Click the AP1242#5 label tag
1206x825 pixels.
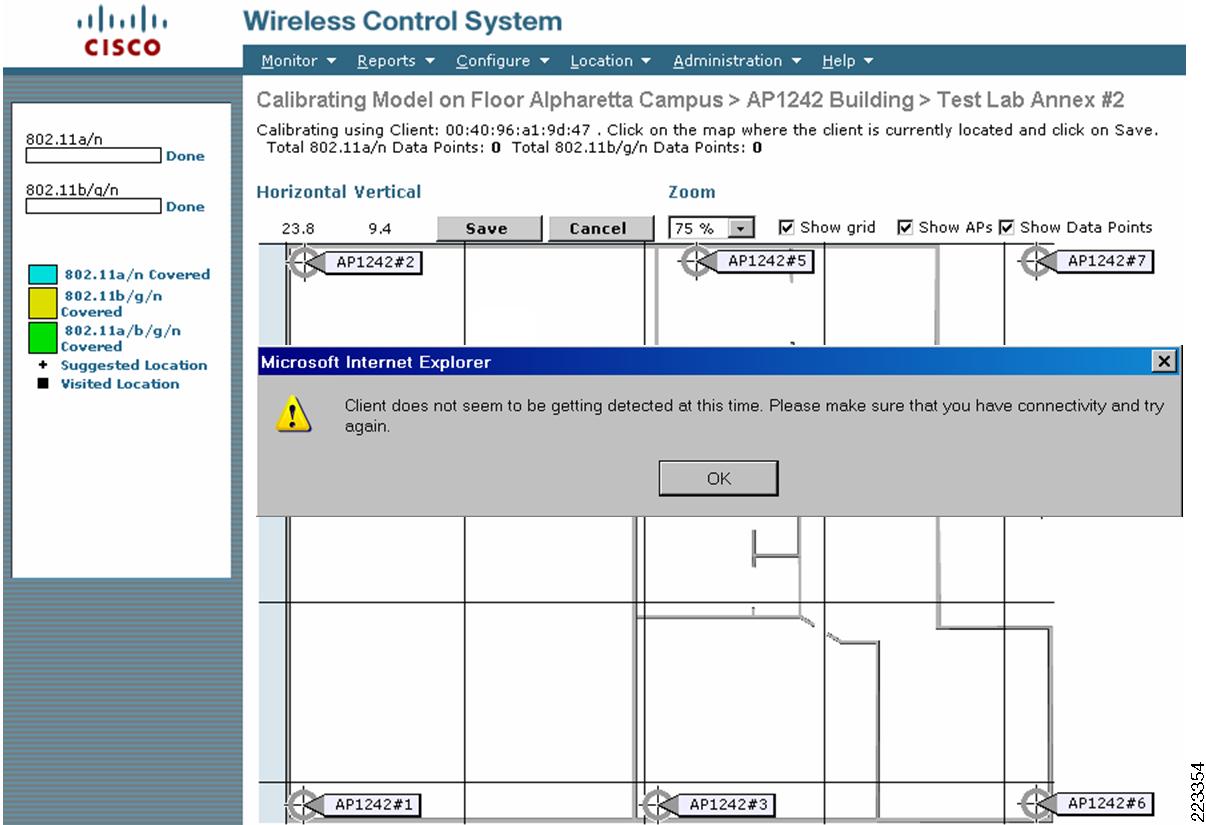click(764, 262)
